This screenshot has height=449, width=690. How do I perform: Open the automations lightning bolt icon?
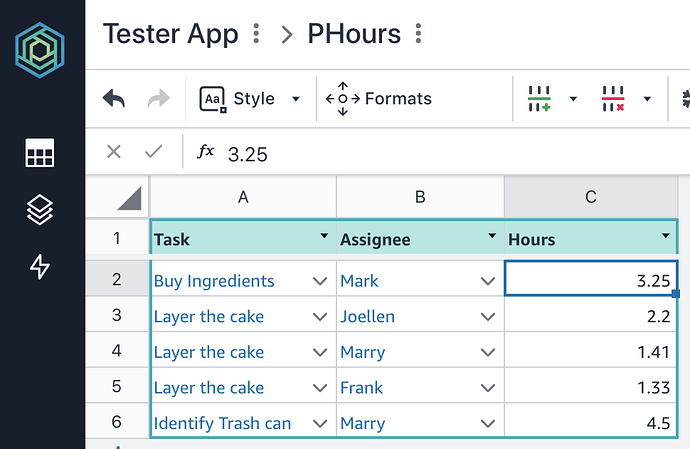point(40,267)
